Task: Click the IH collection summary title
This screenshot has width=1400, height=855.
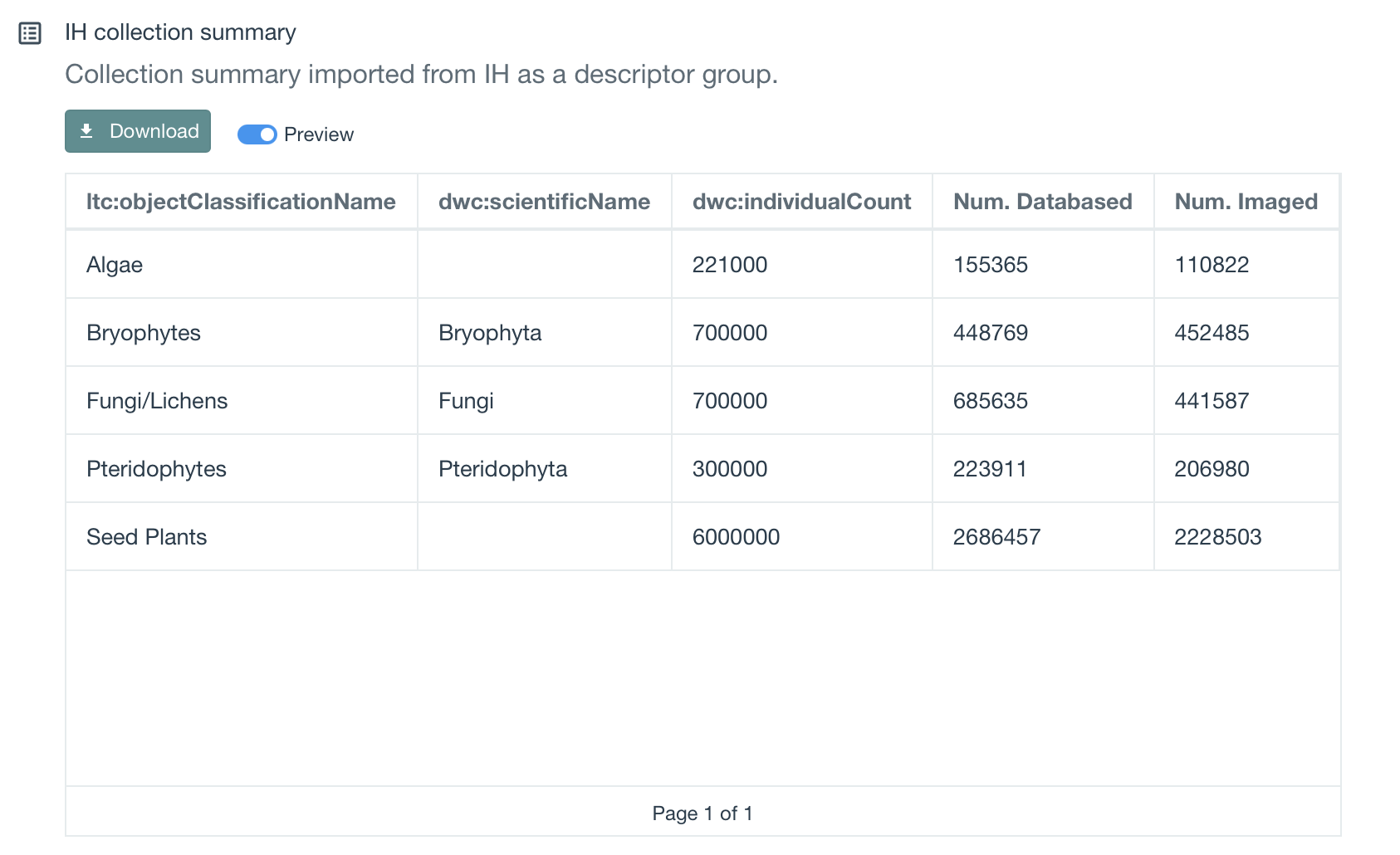Action: (x=180, y=32)
